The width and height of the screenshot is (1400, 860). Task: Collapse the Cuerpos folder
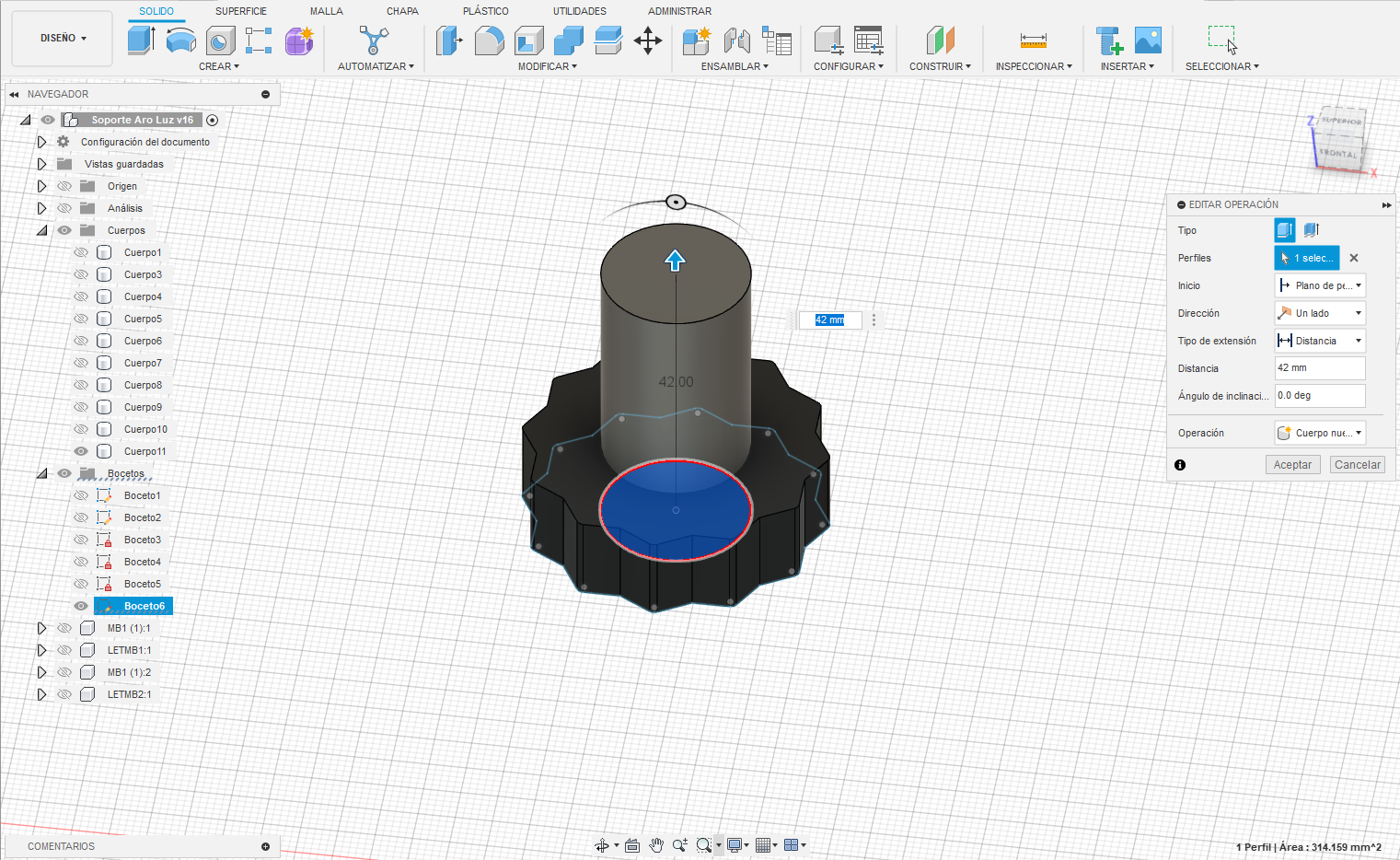tap(41, 230)
